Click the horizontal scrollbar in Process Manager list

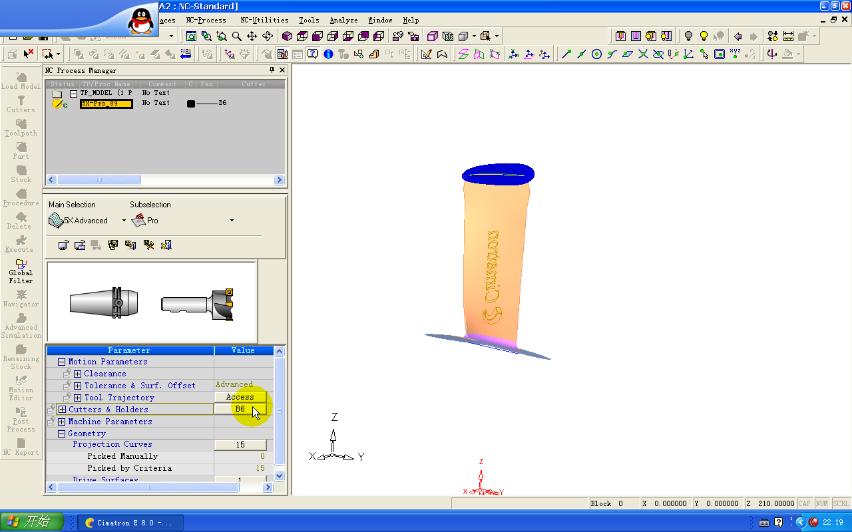tap(165, 180)
